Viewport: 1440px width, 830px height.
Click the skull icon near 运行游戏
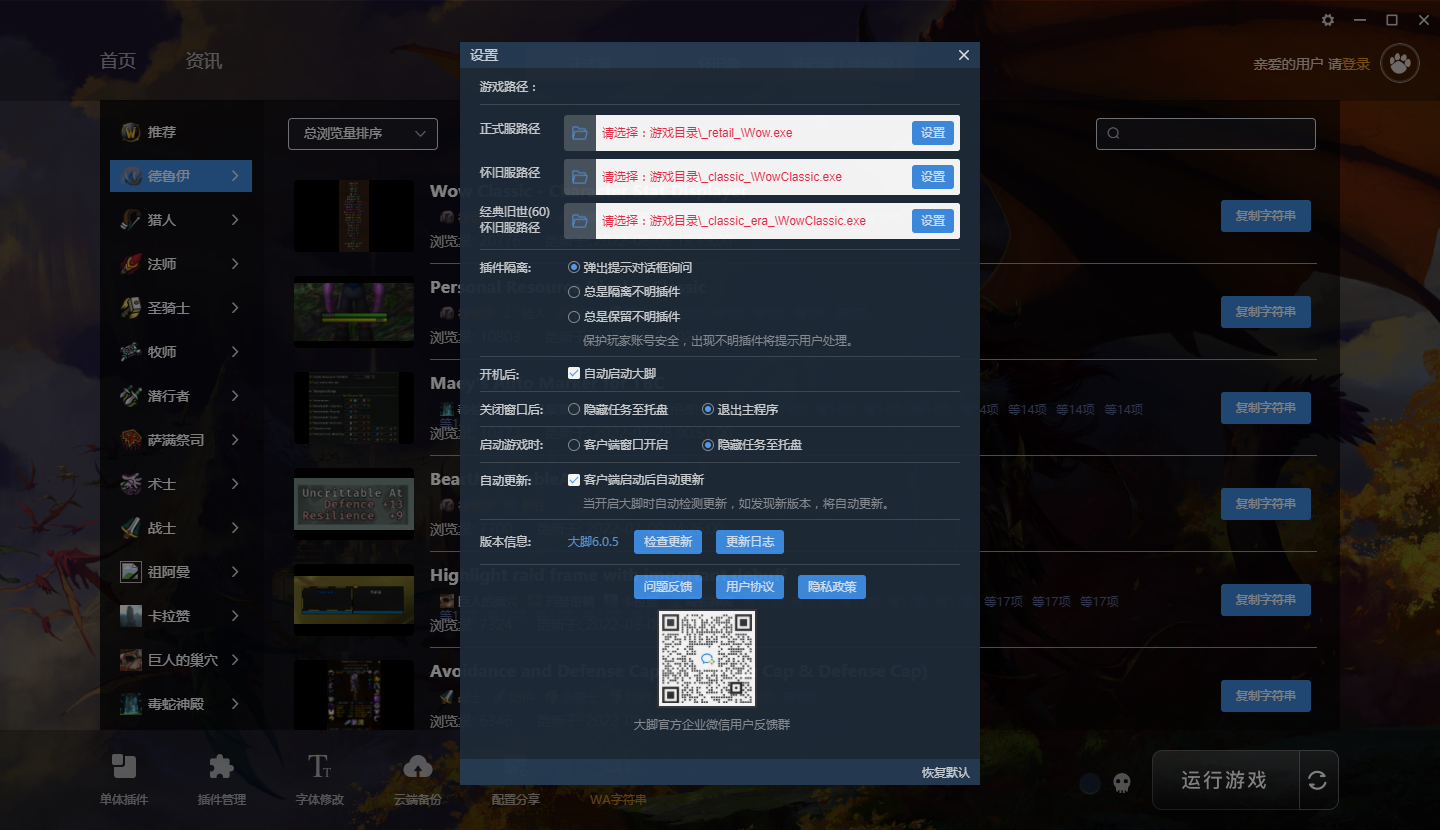[x=1122, y=783]
